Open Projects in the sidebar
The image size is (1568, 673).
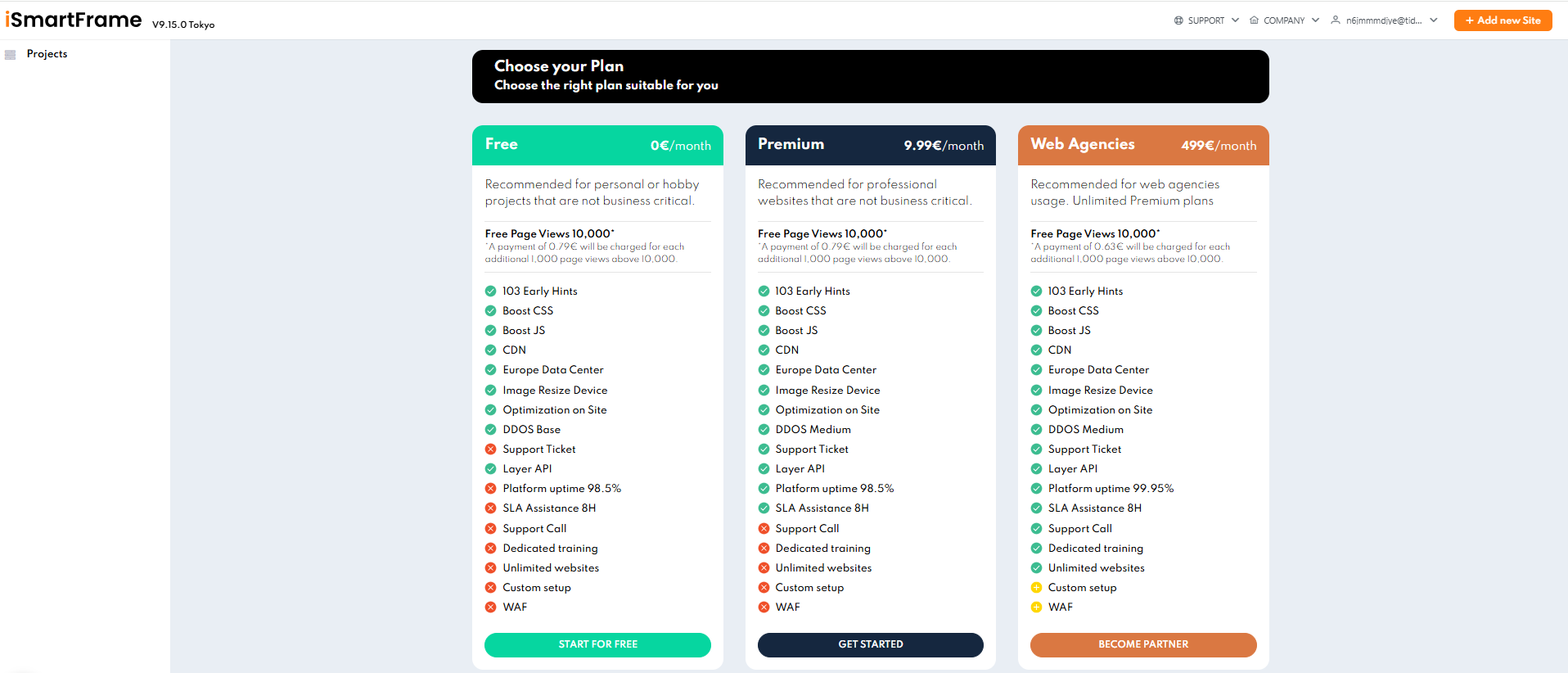click(x=47, y=54)
